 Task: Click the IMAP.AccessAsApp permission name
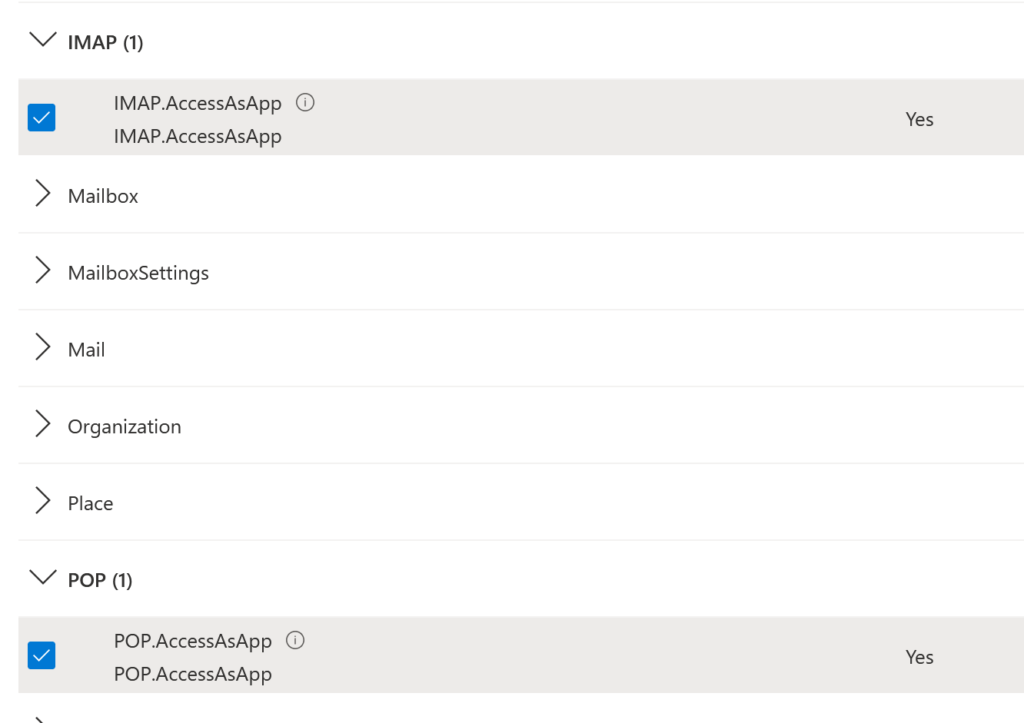197,103
